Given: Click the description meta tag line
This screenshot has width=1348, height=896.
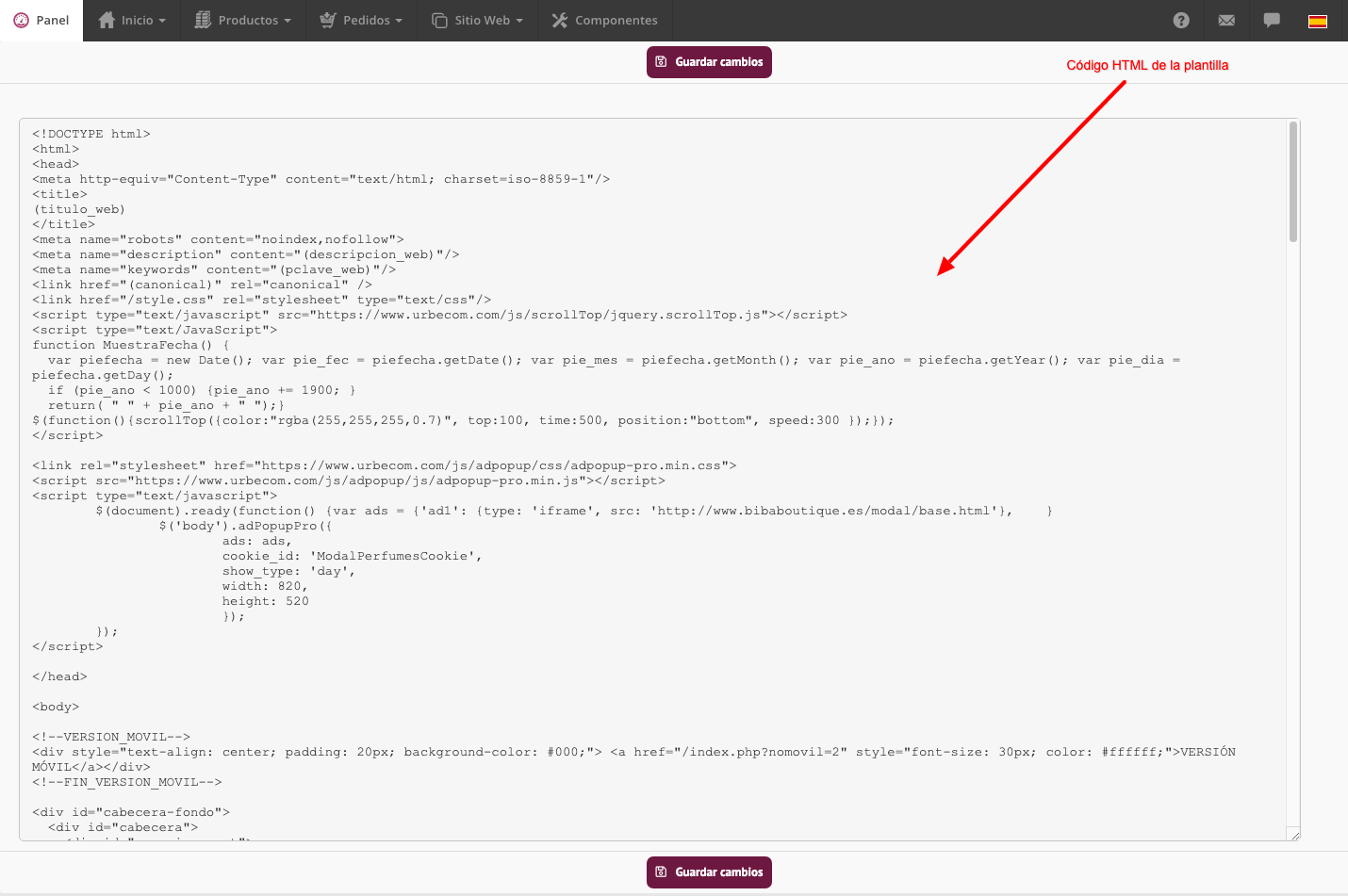Looking at the screenshot, I should [x=246, y=254].
